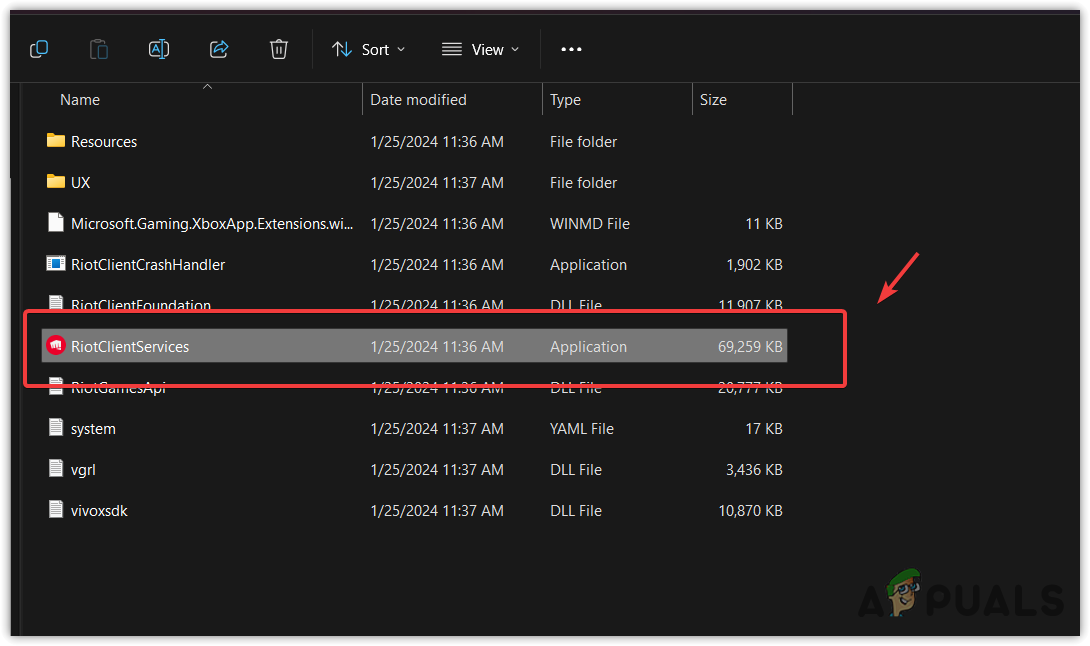Image resolution: width=1090 pixels, height=646 pixels.
Task: Select the UX folder name
Action: (x=81, y=183)
